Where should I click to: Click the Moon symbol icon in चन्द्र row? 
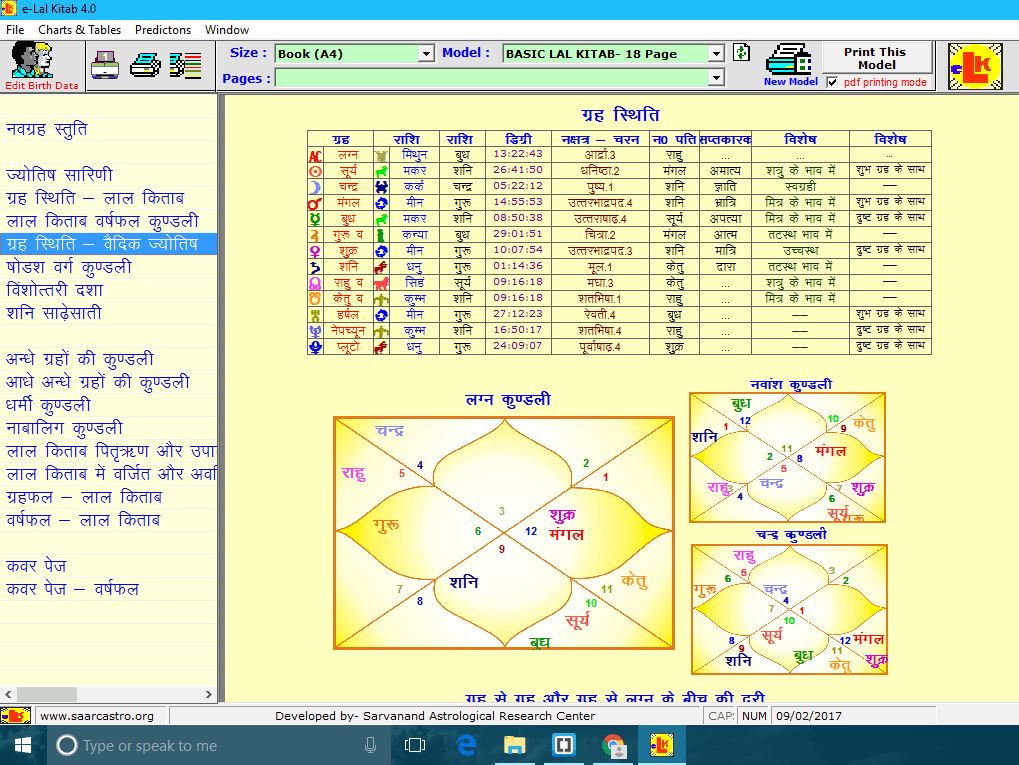tap(315, 187)
